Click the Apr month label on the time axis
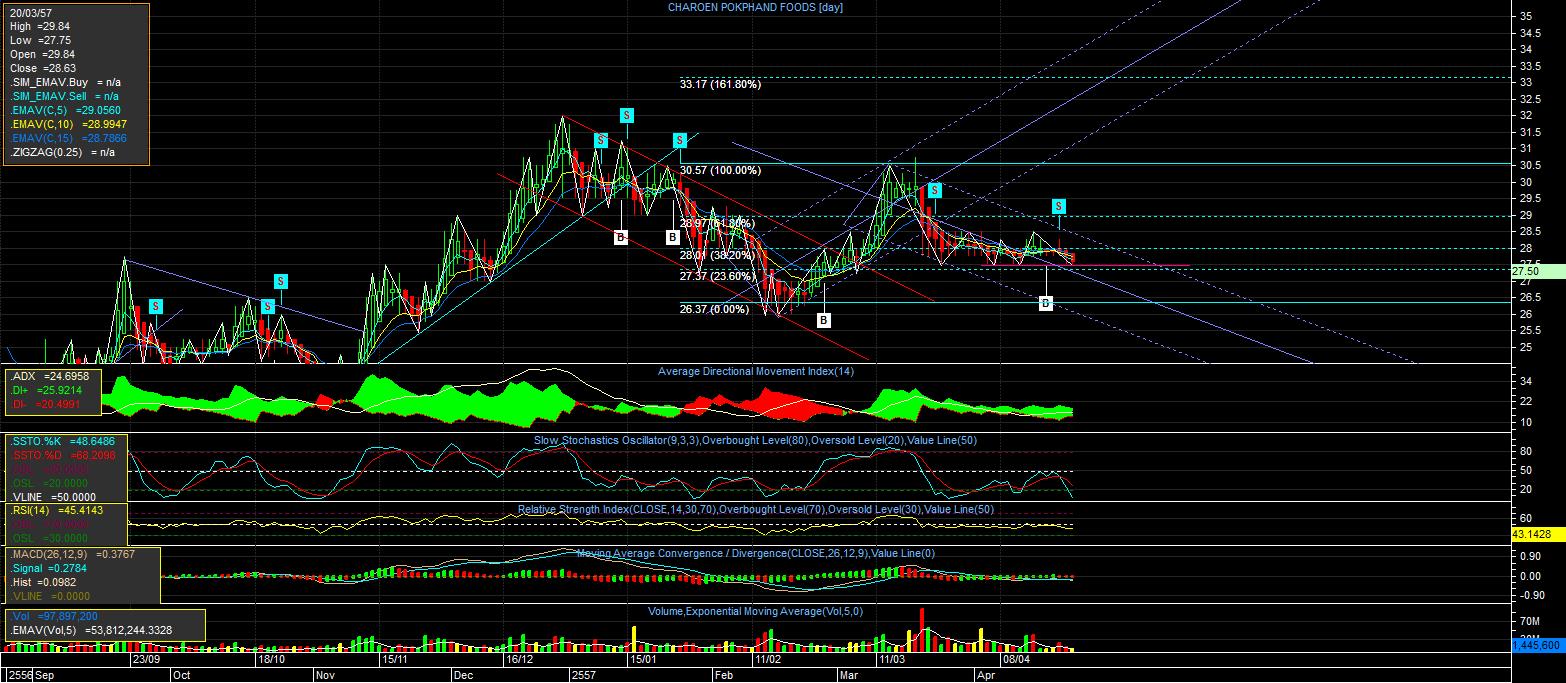 click(x=987, y=675)
